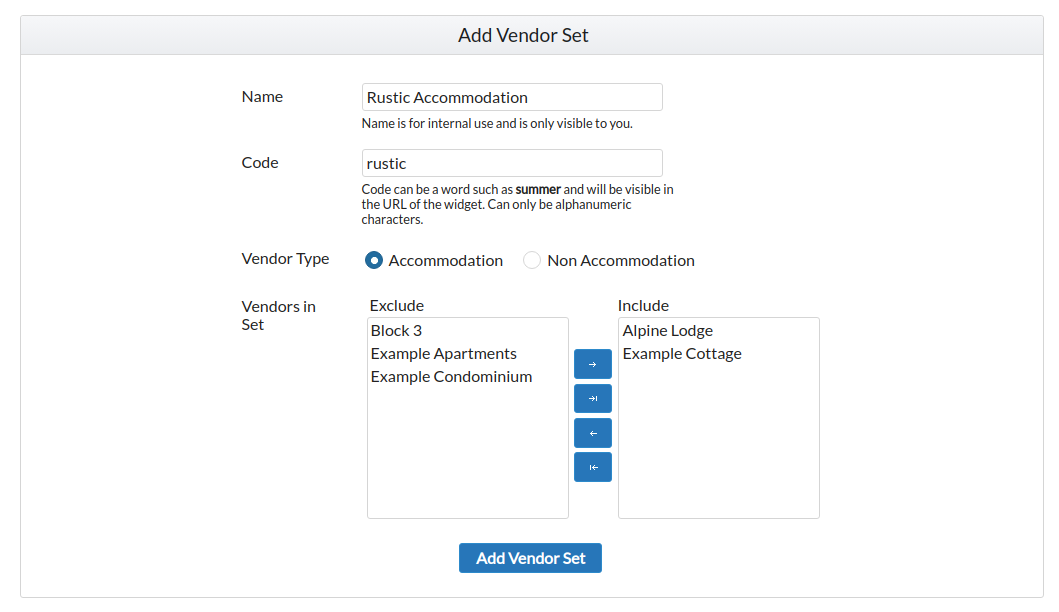Click into the Code text field

[x=511, y=163]
